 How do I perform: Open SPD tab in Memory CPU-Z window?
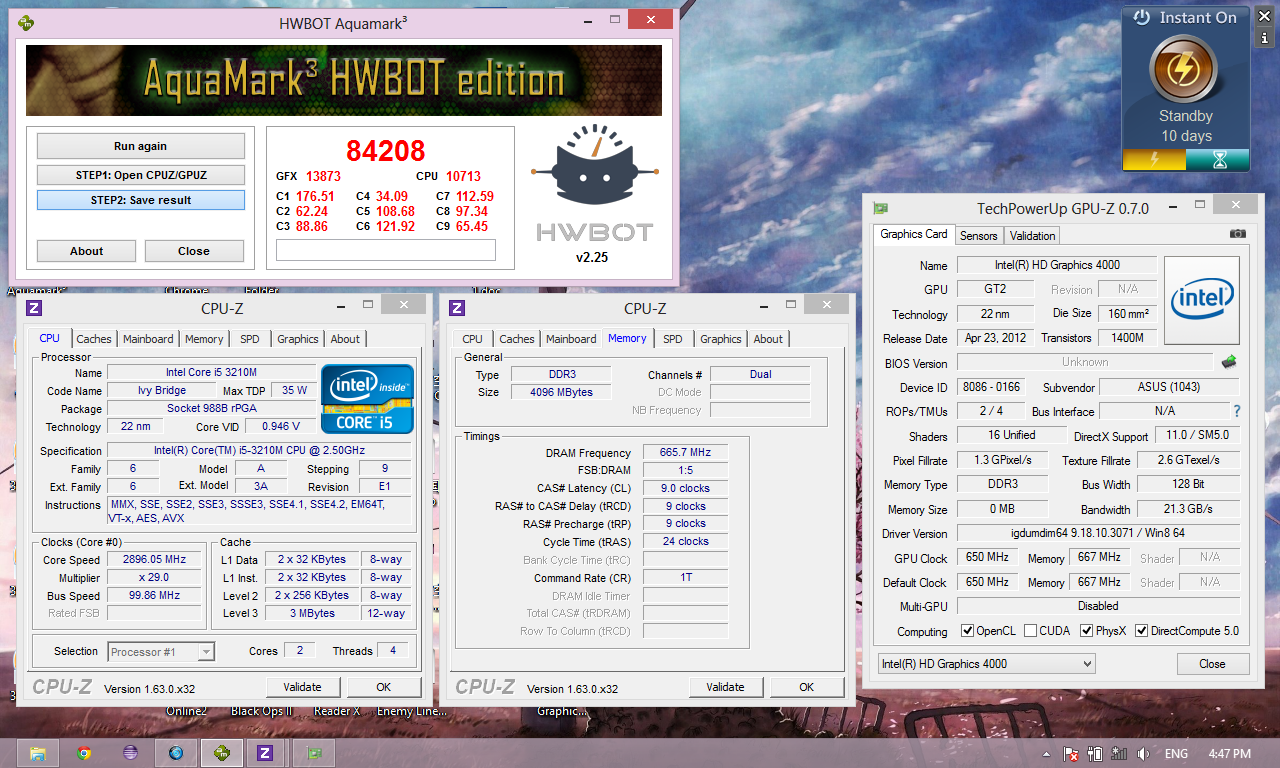pos(673,339)
